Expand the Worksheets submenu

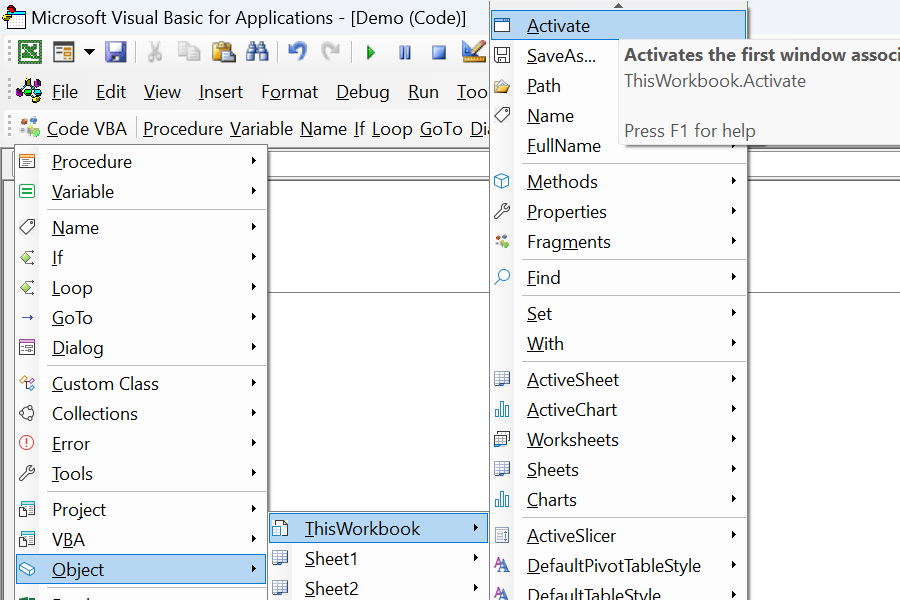point(619,440)
